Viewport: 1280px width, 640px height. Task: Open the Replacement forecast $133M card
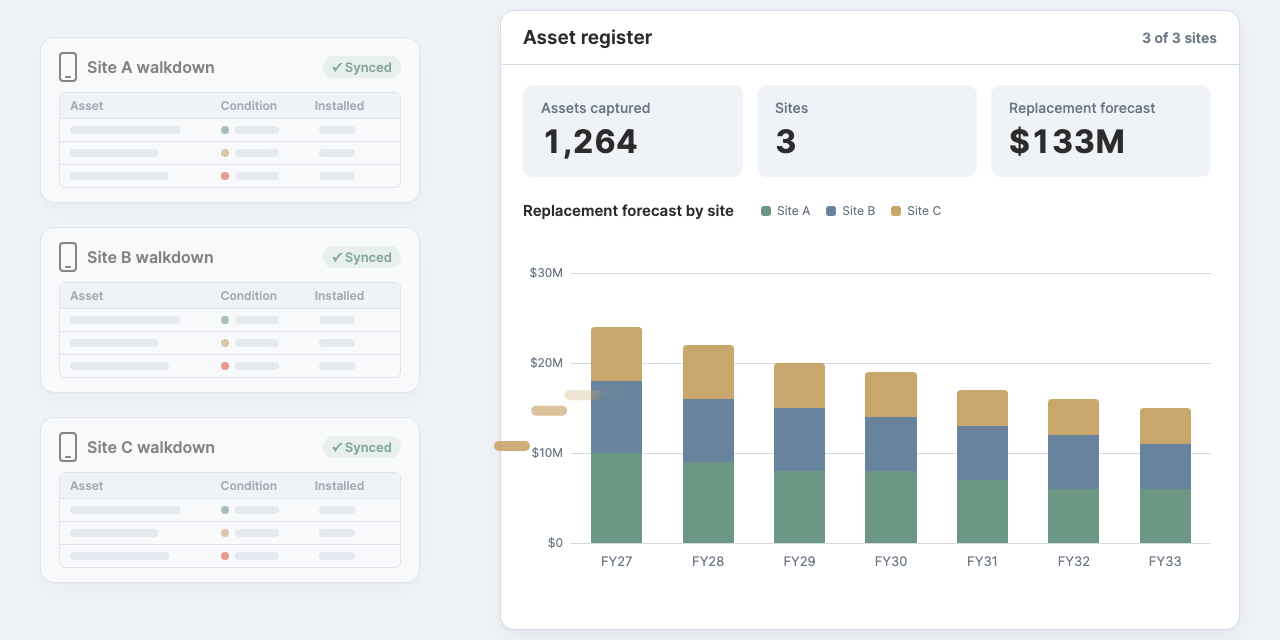(x=1101, y=131)
